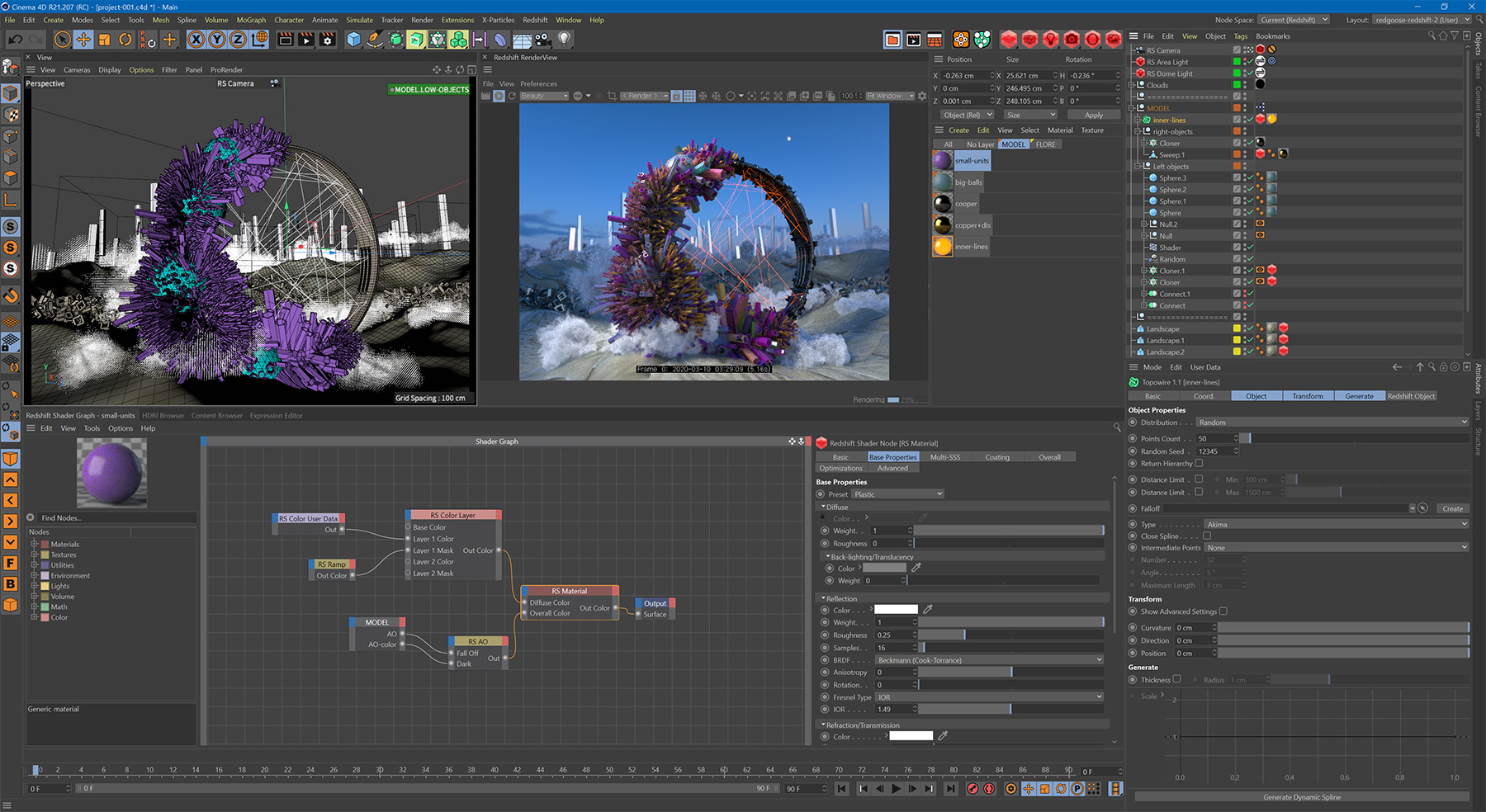
Task: Switch to the Multi-SSS tab
Action: [x=944, y=457]
